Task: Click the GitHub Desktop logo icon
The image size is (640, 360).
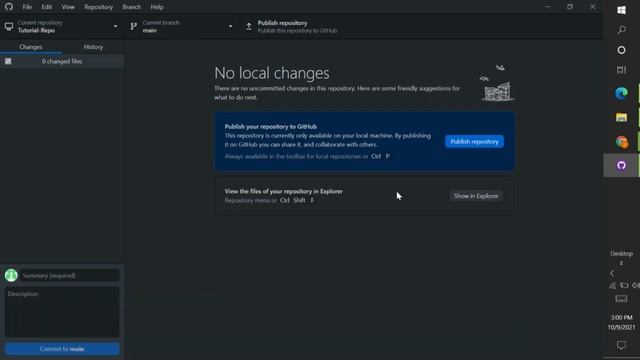Action: click(9, 7)
